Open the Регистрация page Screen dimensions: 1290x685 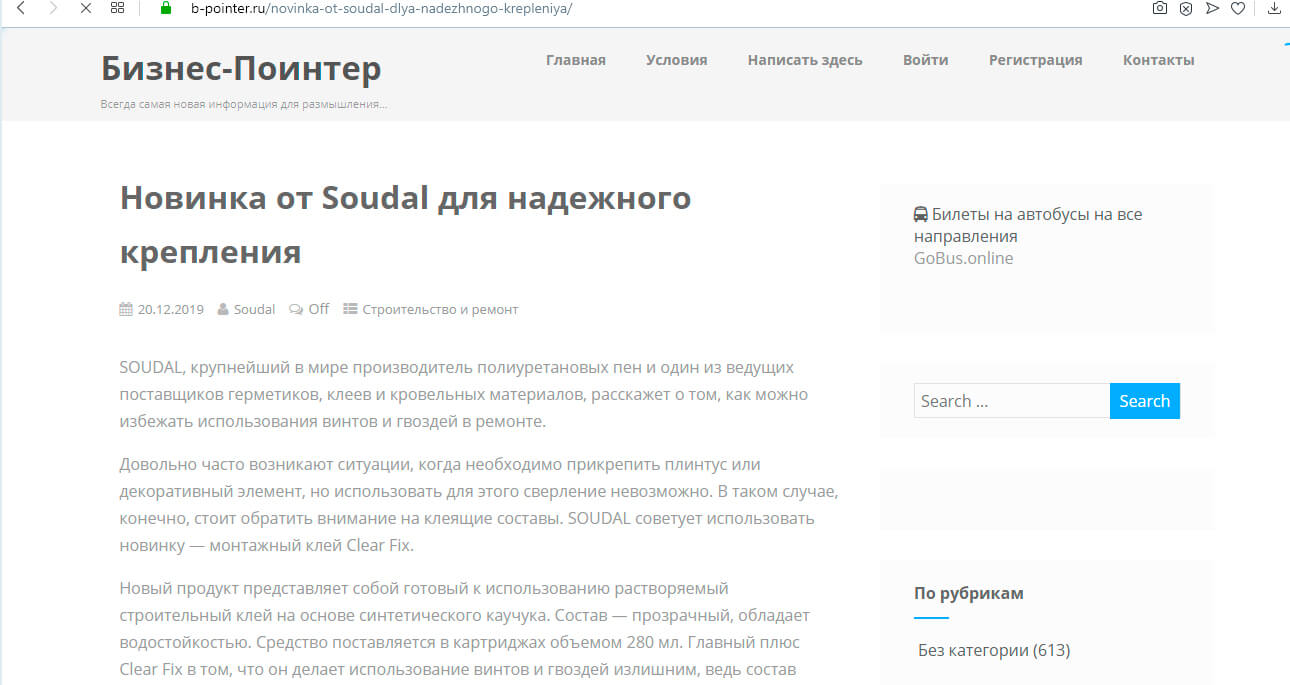1036,60
